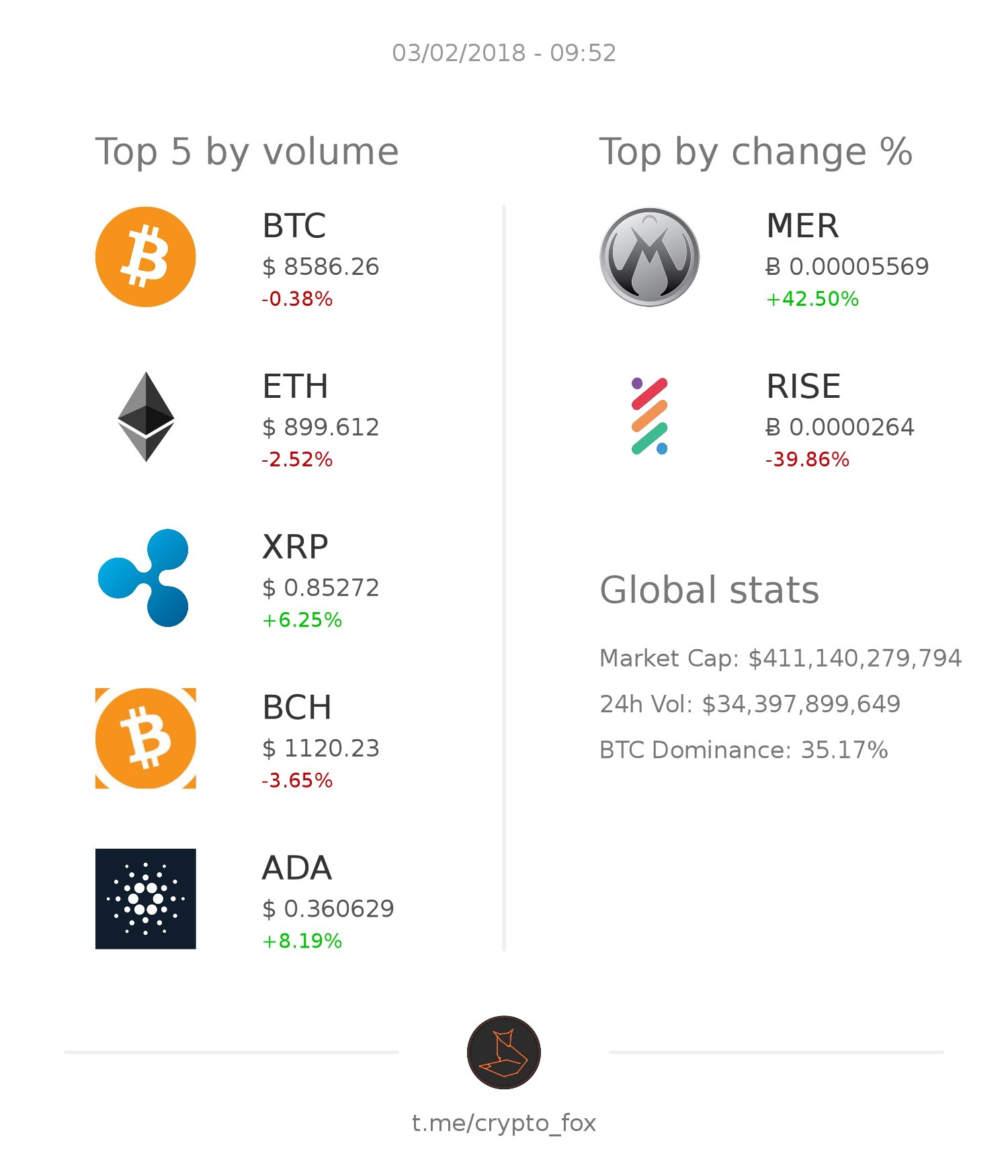Open the crypto fox round logo
The image size is (1008, 1176).
504,1052
